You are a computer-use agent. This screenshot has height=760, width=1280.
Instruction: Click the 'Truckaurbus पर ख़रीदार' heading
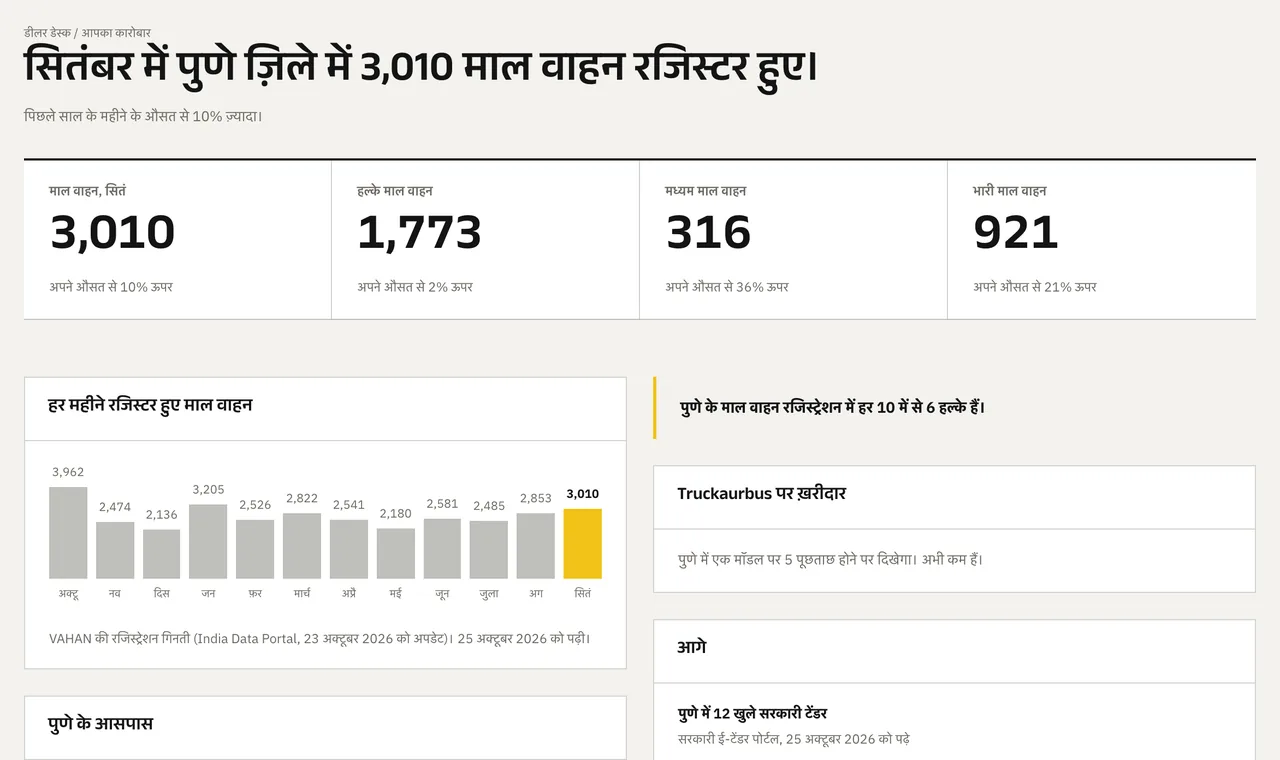[x=762, y=493]
